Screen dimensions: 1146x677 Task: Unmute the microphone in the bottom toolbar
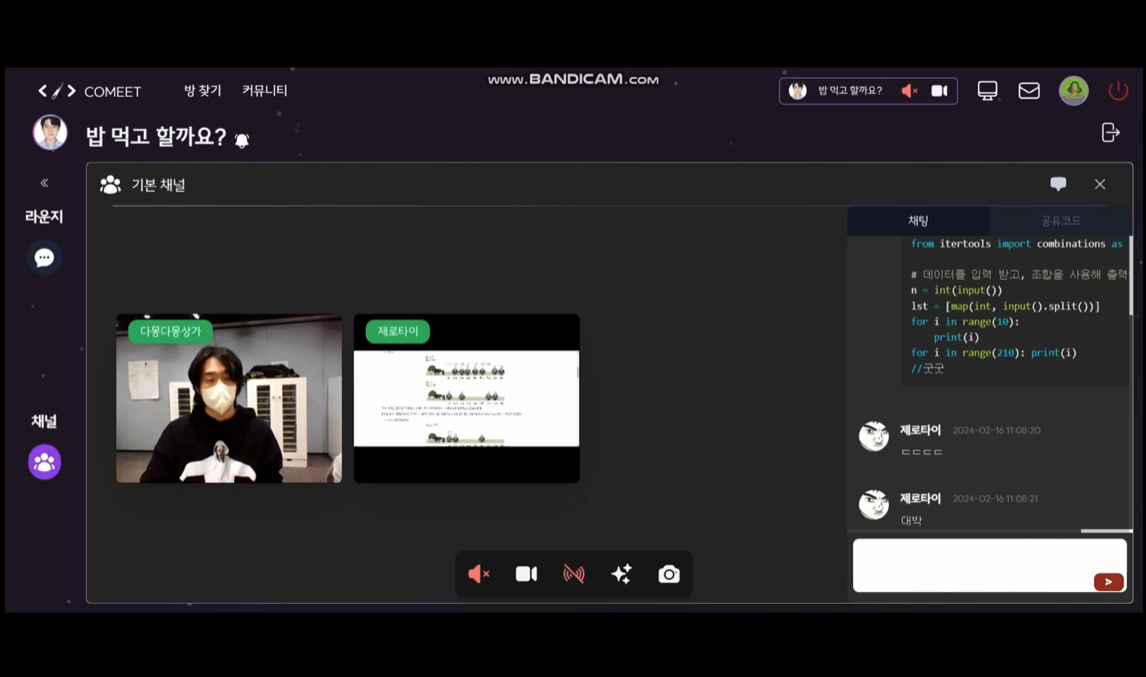tap(479, 574)
